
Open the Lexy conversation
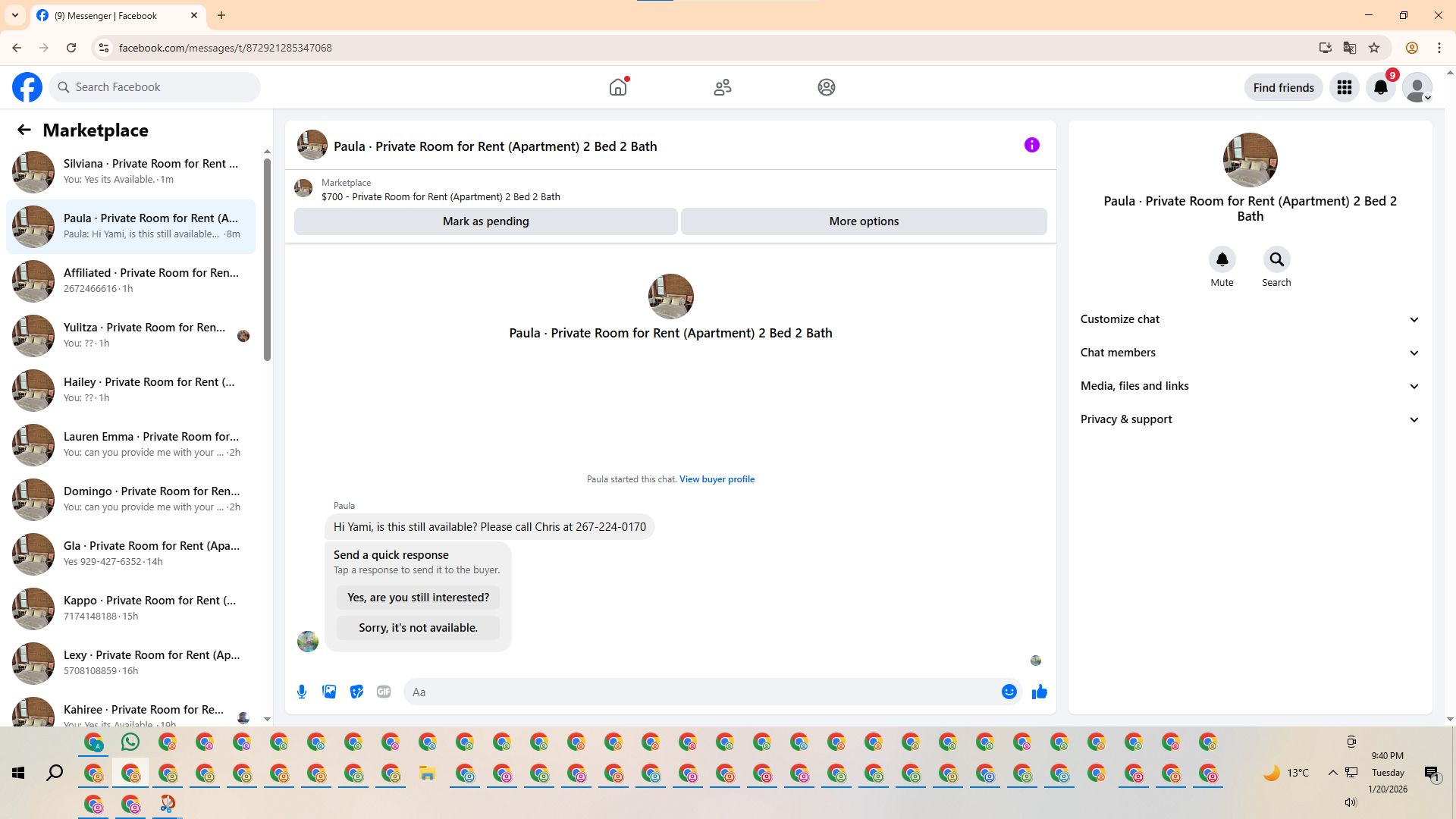pyautogui.click(x=130, y=663)
